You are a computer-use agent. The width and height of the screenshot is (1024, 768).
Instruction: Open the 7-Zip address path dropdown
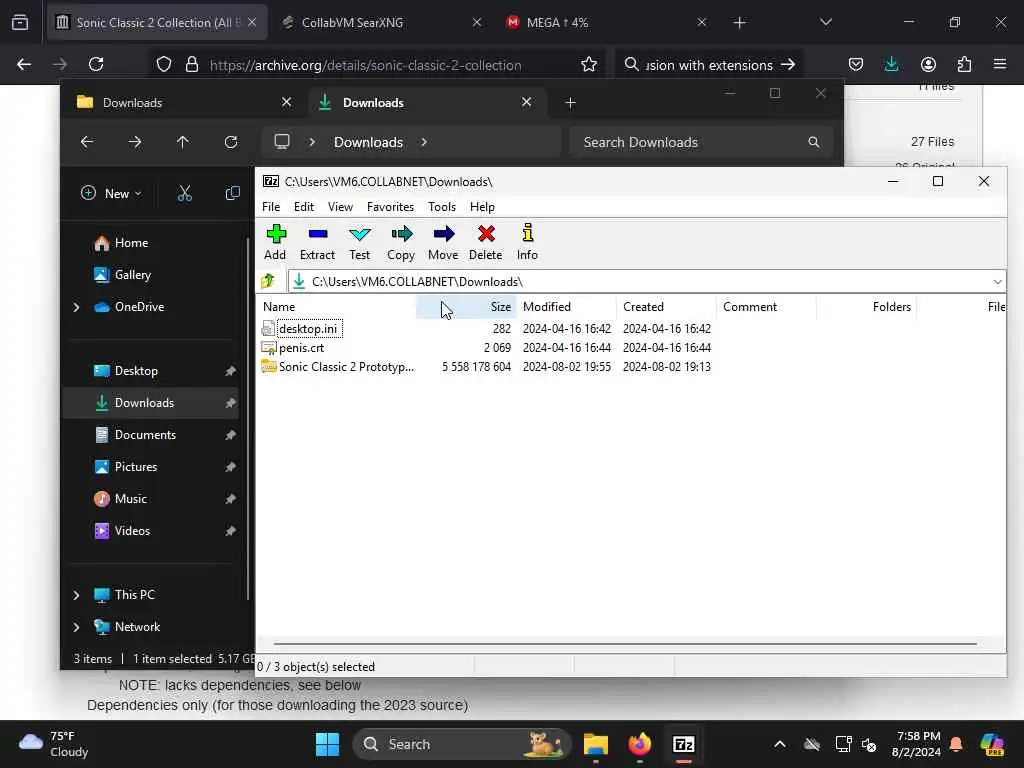click(x=997, y=281)
